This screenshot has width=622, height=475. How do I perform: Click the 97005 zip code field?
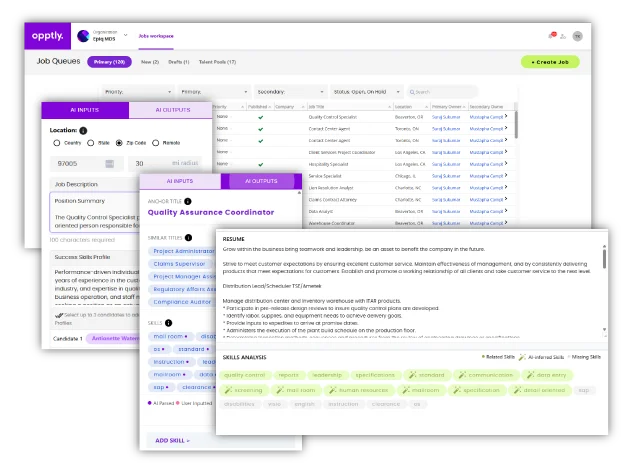(x=86, y=163)
